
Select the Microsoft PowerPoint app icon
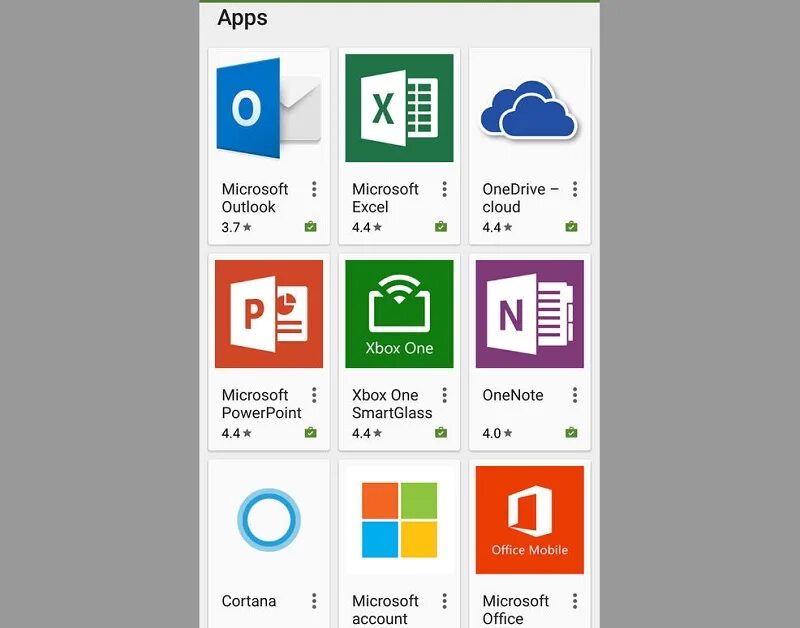tap(269, 314)
